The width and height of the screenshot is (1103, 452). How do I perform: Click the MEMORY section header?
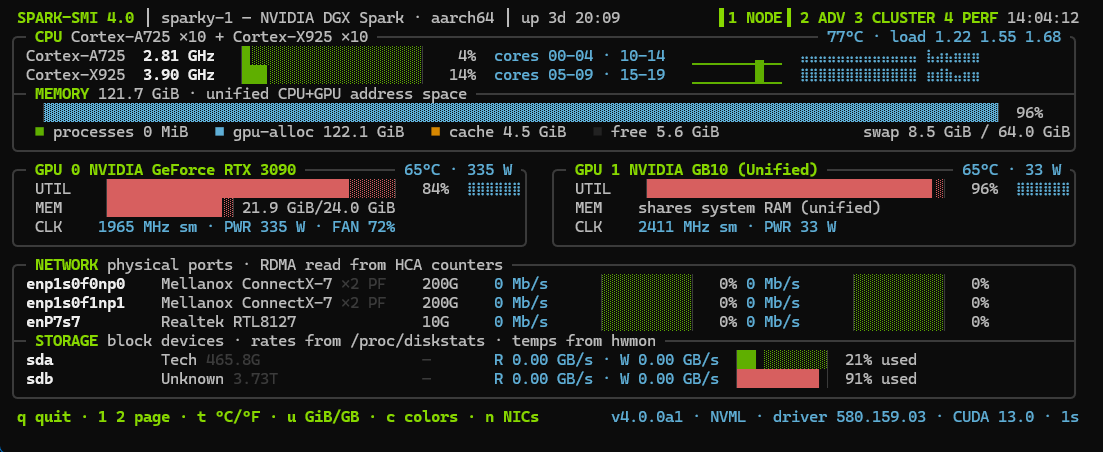pyautogui.click(x=62, y=93)
